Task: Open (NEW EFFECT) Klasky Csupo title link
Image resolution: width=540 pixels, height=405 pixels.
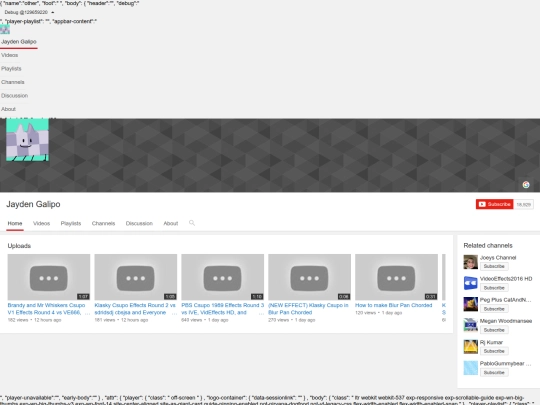Action: coord(308,309)
